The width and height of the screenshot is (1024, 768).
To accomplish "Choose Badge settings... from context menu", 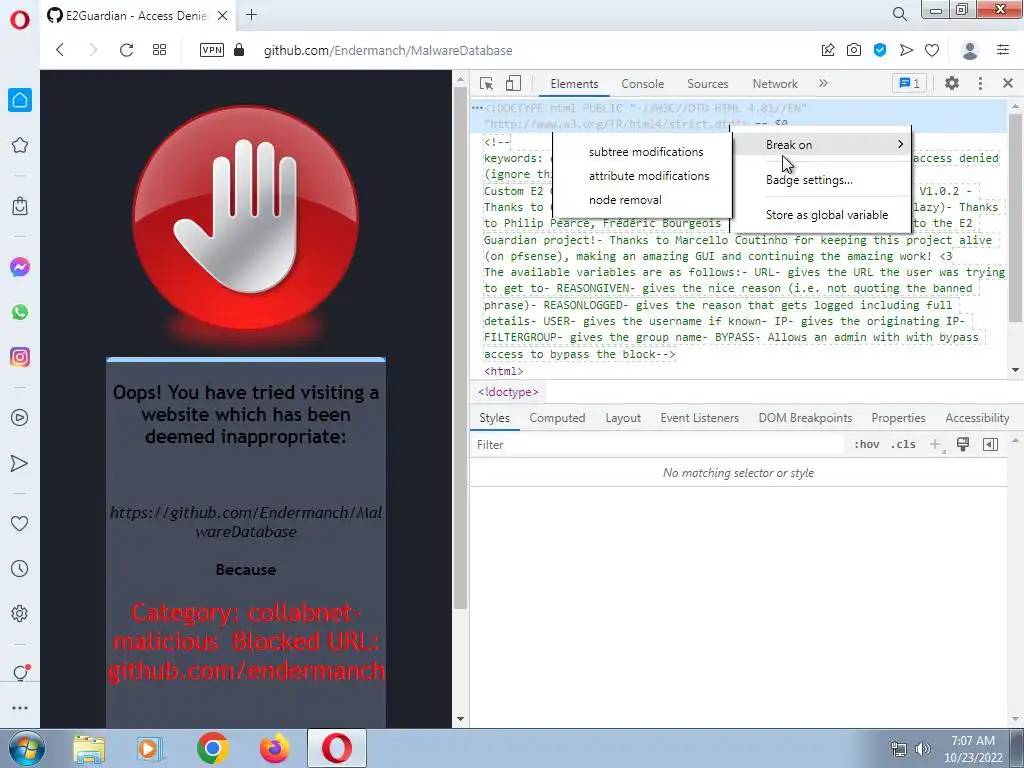I will [x=821, y=180].
